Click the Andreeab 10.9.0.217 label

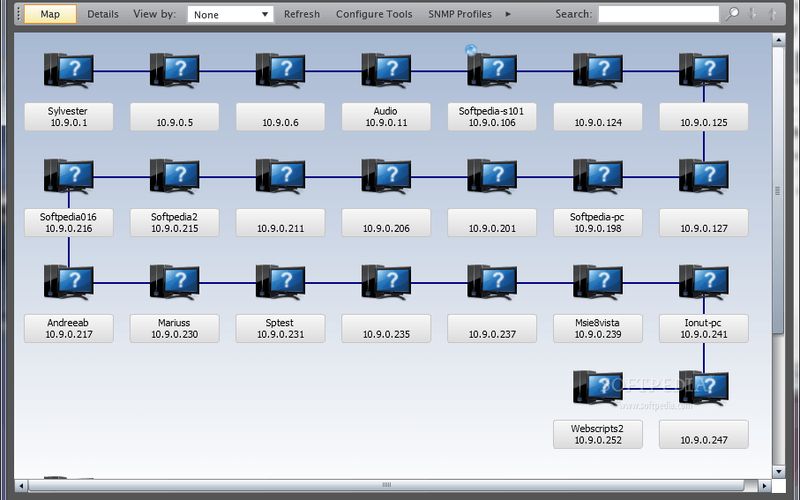(69, 329)
